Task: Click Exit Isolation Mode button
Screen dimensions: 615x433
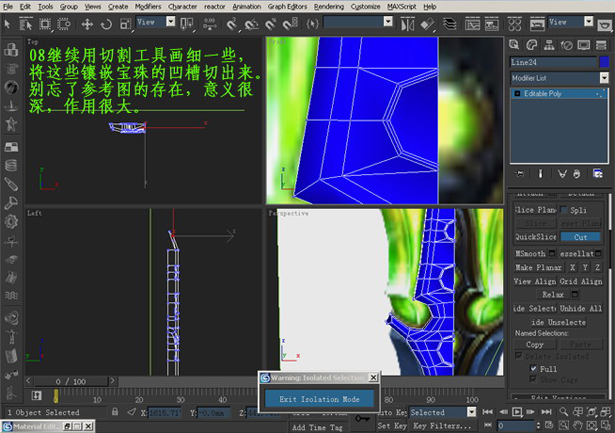Action: [x=319, y=399]
